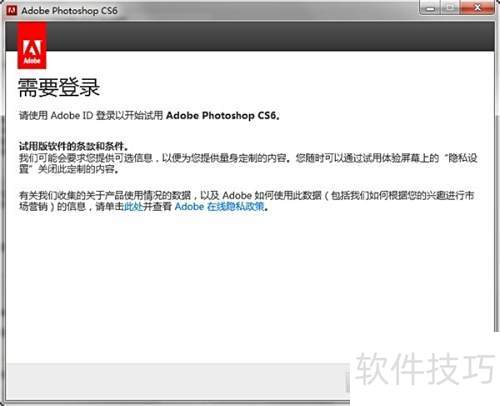Click the '此处' link
Viewport: 500px width, 406px height.
133,206
